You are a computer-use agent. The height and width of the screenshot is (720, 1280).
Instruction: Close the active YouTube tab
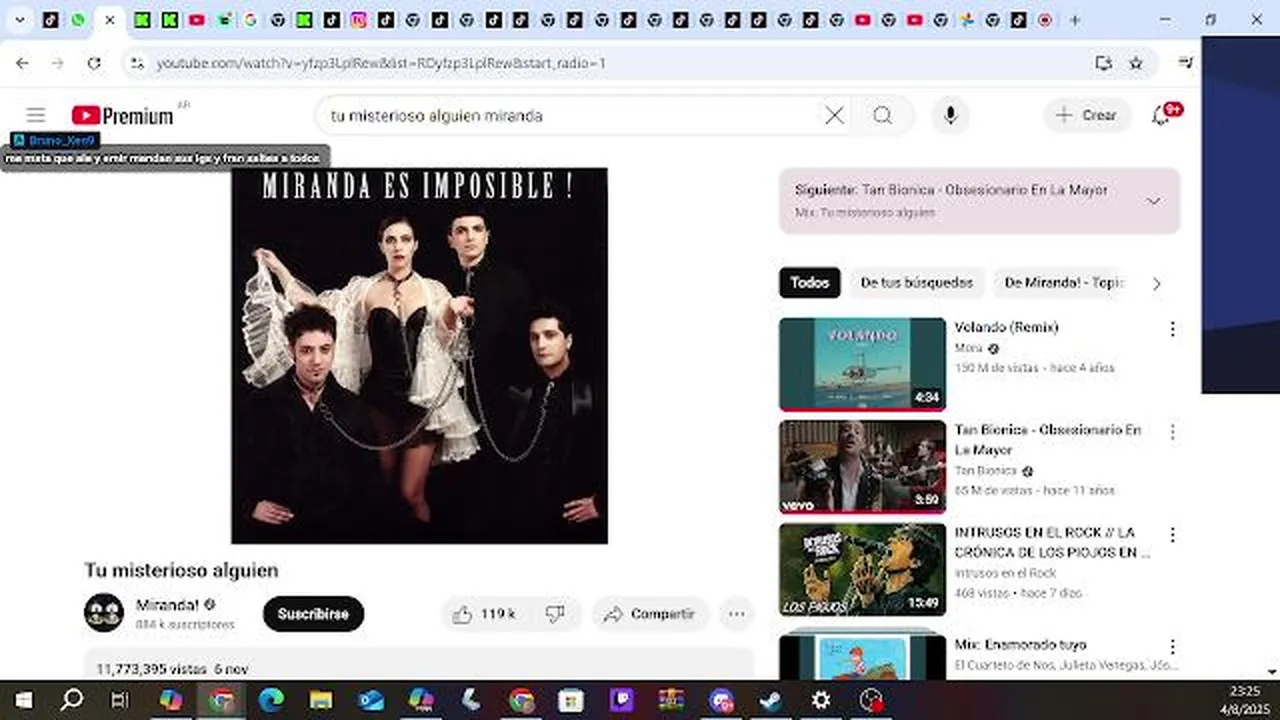109,19
